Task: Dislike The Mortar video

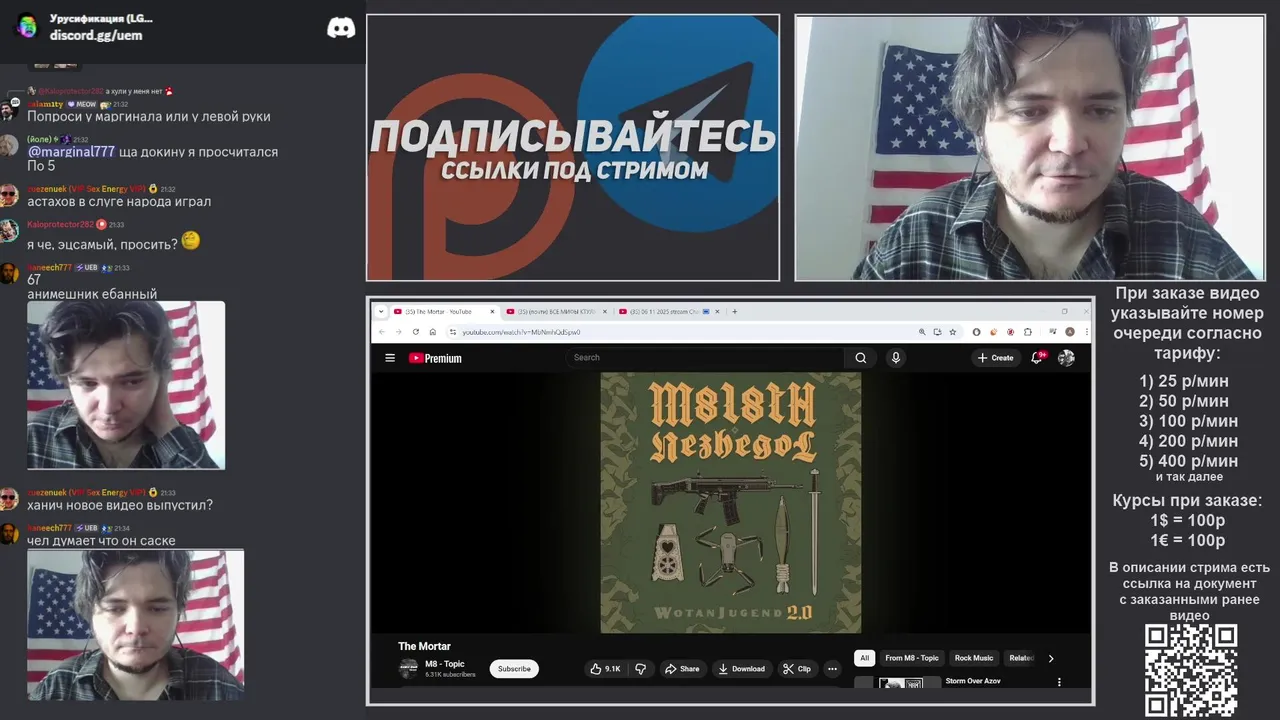Action: point(641,669)
